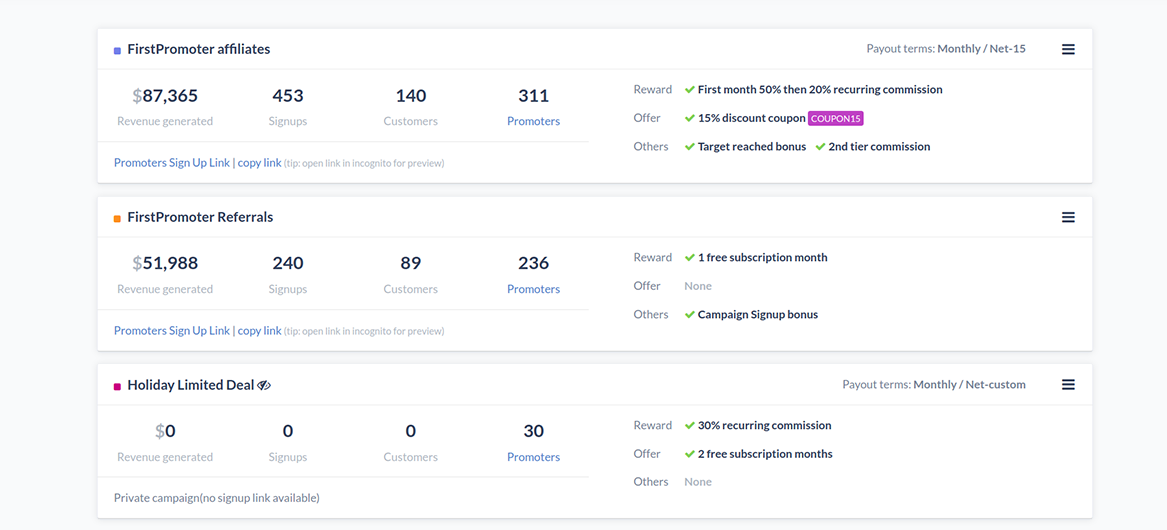The height and width of the screenshot is (530, 1167).
Task: Click Target reached bonus text
Action: coord(752,147)
